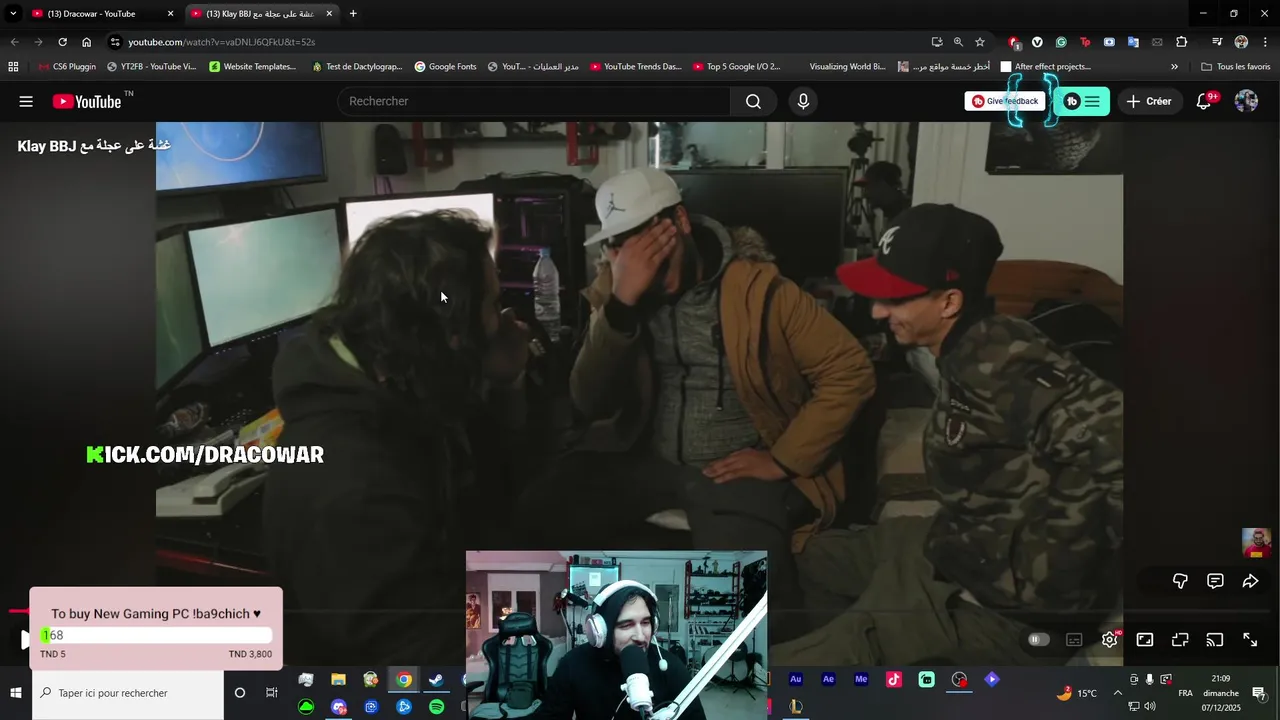This screenshot has height=720, width=1280.
Task: Open Windows Start menu
Action: point(15,693)
